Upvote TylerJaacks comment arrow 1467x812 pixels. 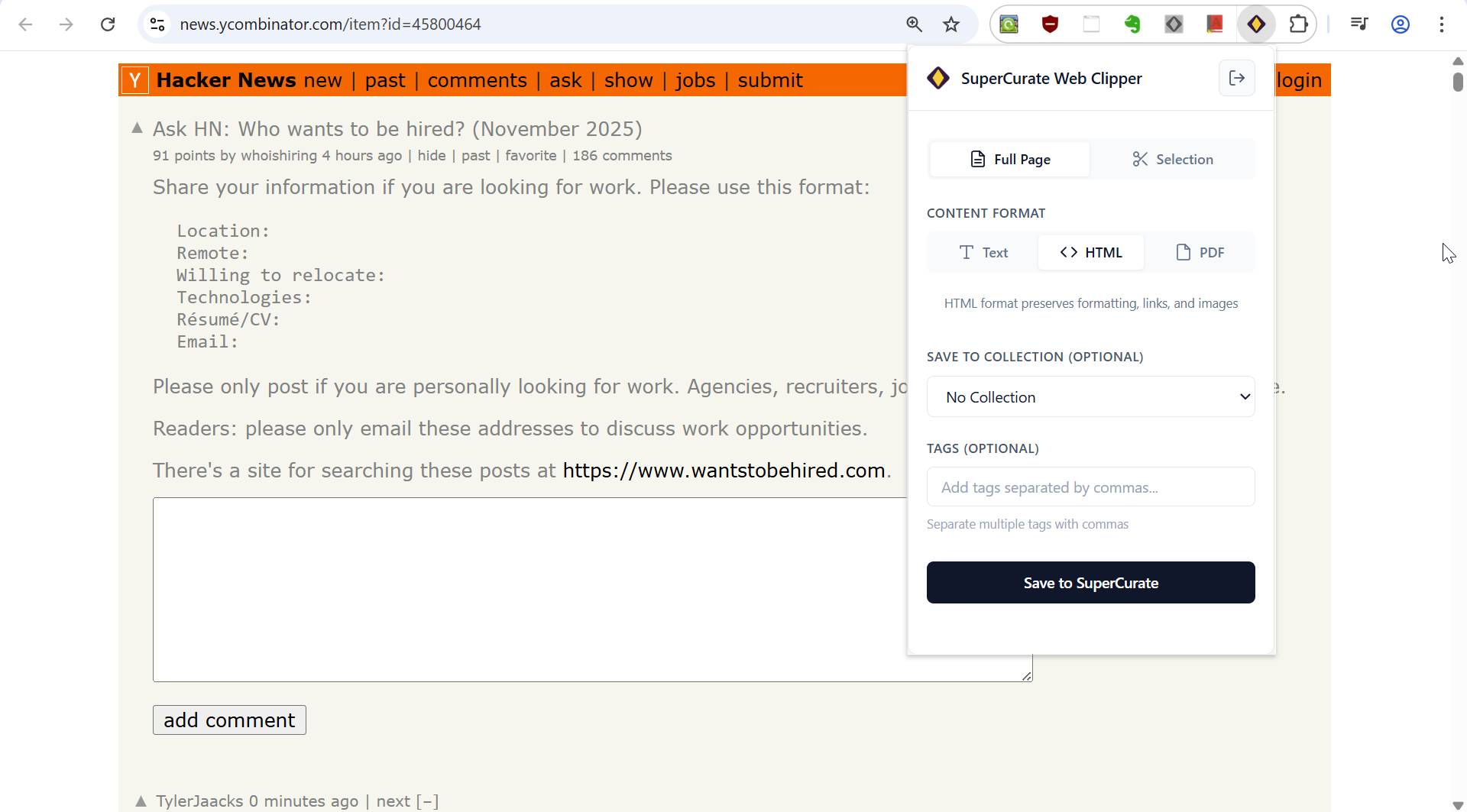pos(141,801)
